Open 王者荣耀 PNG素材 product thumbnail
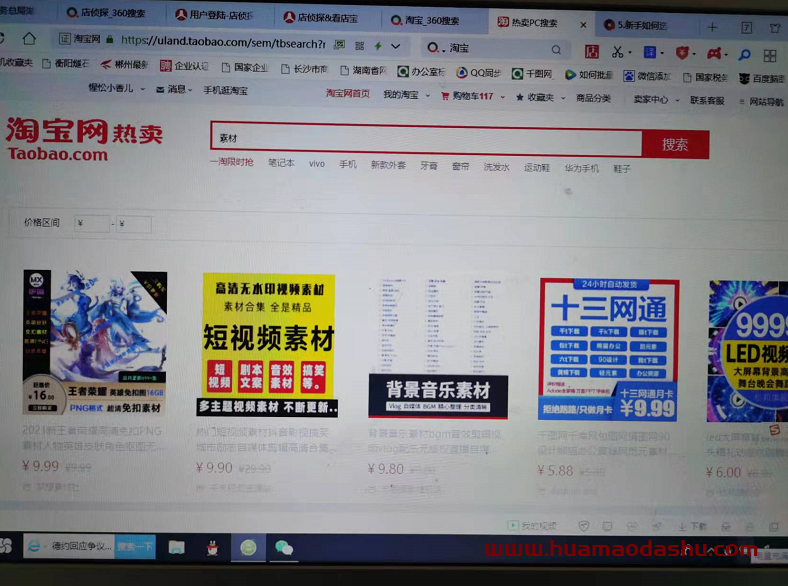The image size is (788, 586). point(95,343)
